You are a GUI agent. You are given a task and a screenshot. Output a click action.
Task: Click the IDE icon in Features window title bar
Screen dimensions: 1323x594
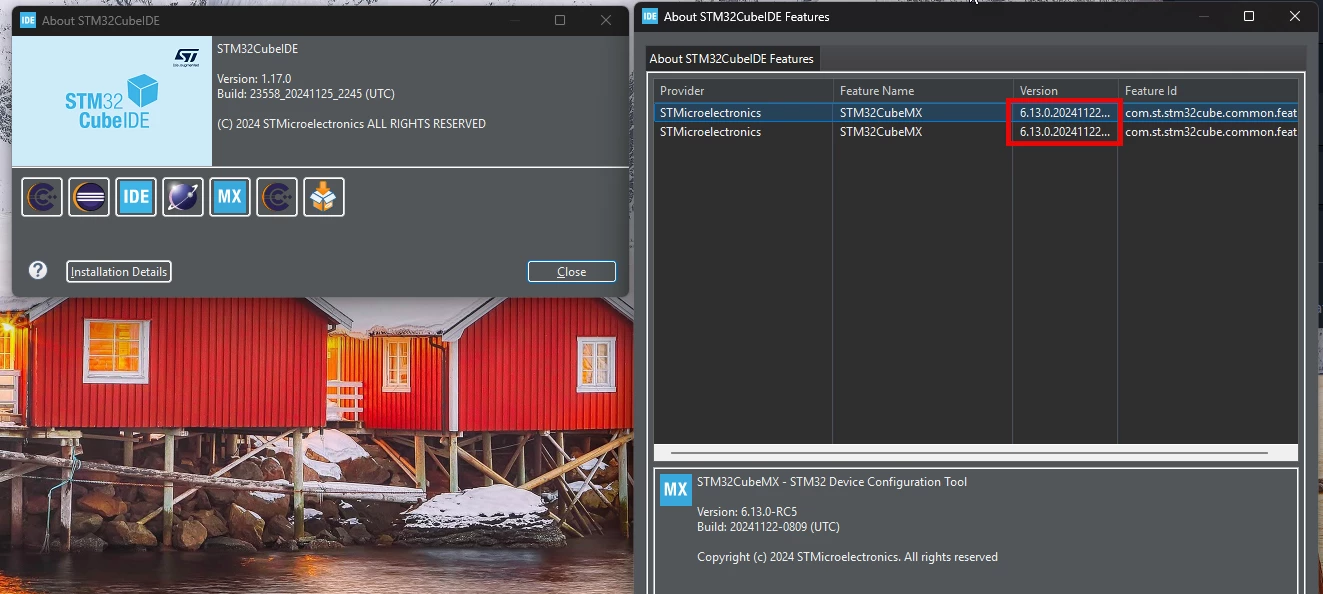(650, 16)
